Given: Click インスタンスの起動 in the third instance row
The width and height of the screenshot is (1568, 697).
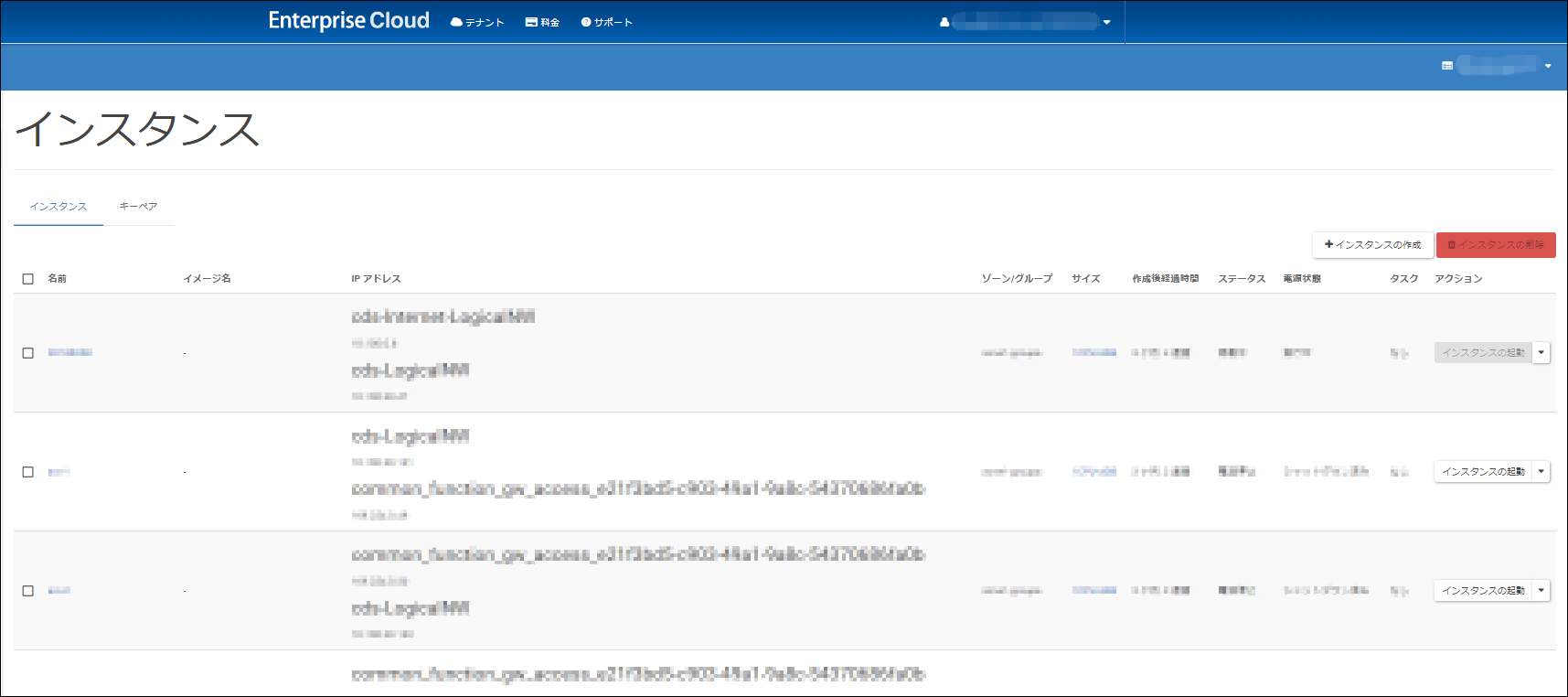Looking at the screenshot, I should (x=1483, y=590).
